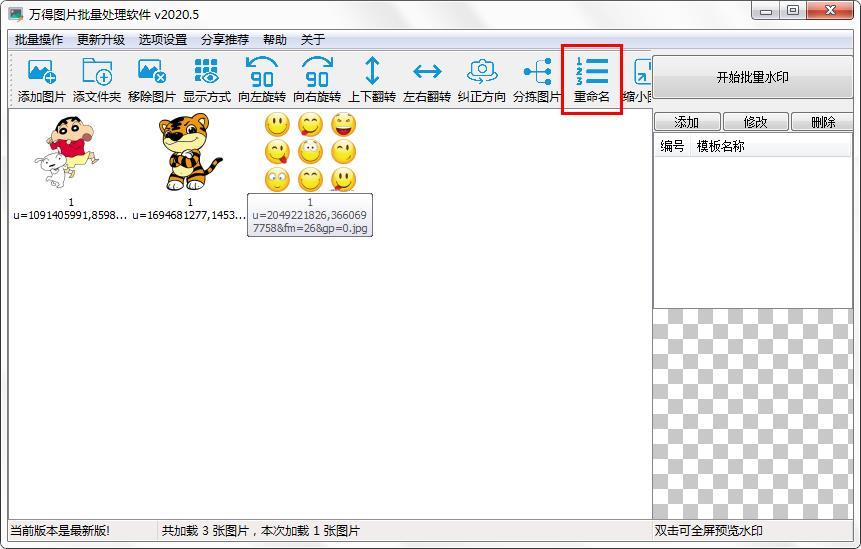This screenshot has width=861, height=549.
Task: Rotate right with 向右旋转 icon
Action: click(x=317, y=80)
